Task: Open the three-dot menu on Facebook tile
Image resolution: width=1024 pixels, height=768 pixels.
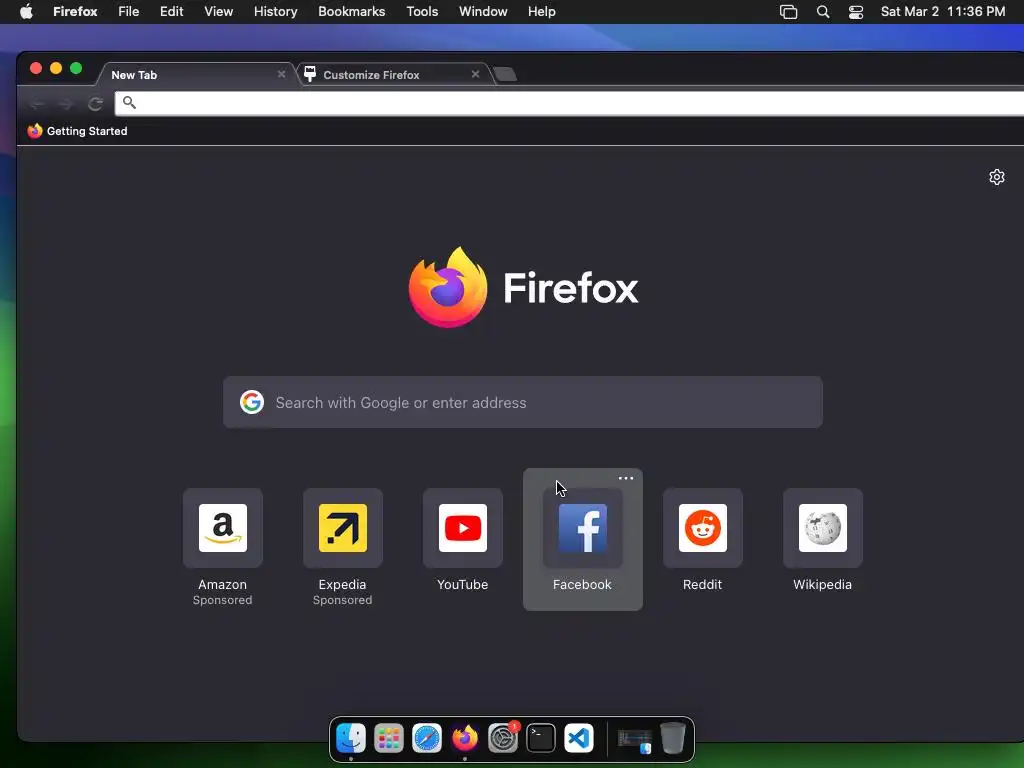Action: [626, 478]
